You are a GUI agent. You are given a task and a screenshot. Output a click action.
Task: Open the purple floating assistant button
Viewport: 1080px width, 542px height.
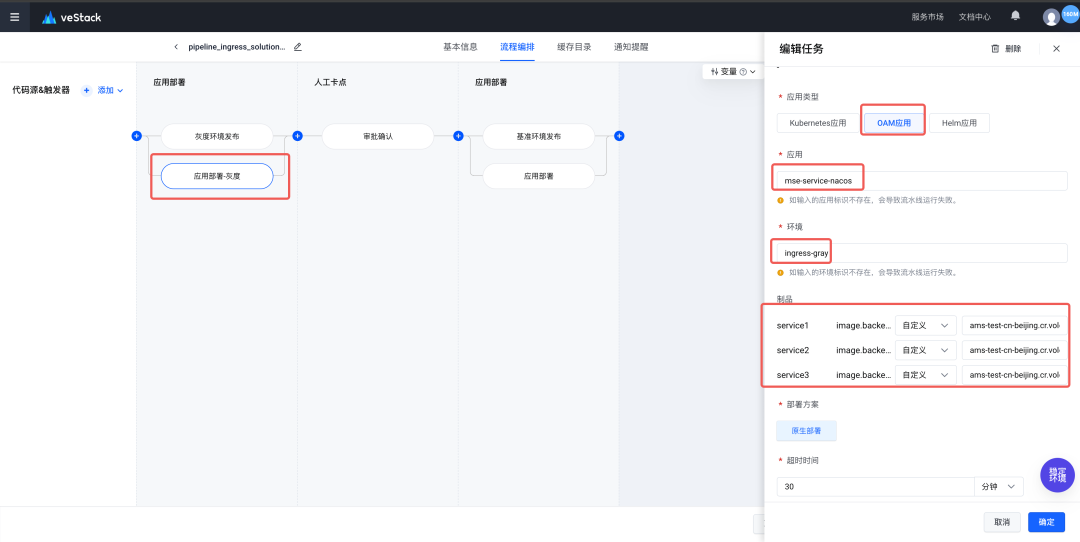(1057, 475)
